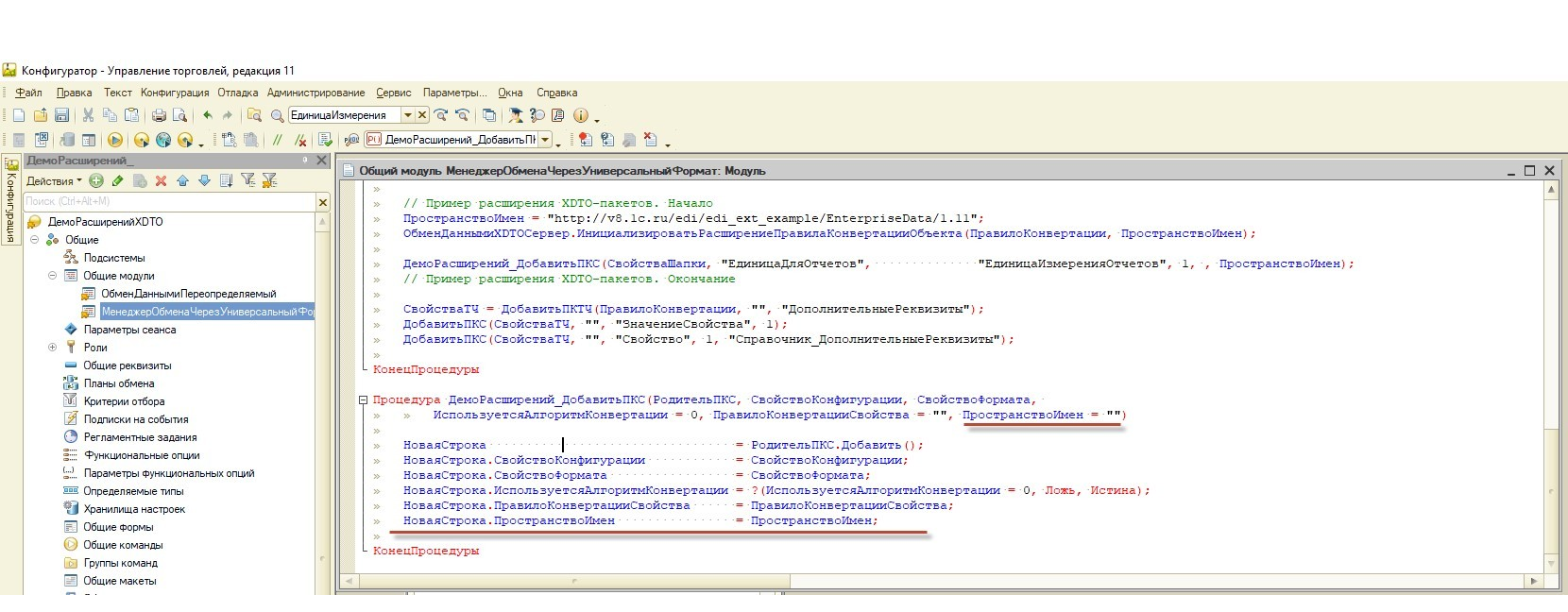Image resolution: width=1568 pixels, height=612 pixels.
Task: Add a new object with the green plus
Action: pyautogui.click(x=96, y=180)
